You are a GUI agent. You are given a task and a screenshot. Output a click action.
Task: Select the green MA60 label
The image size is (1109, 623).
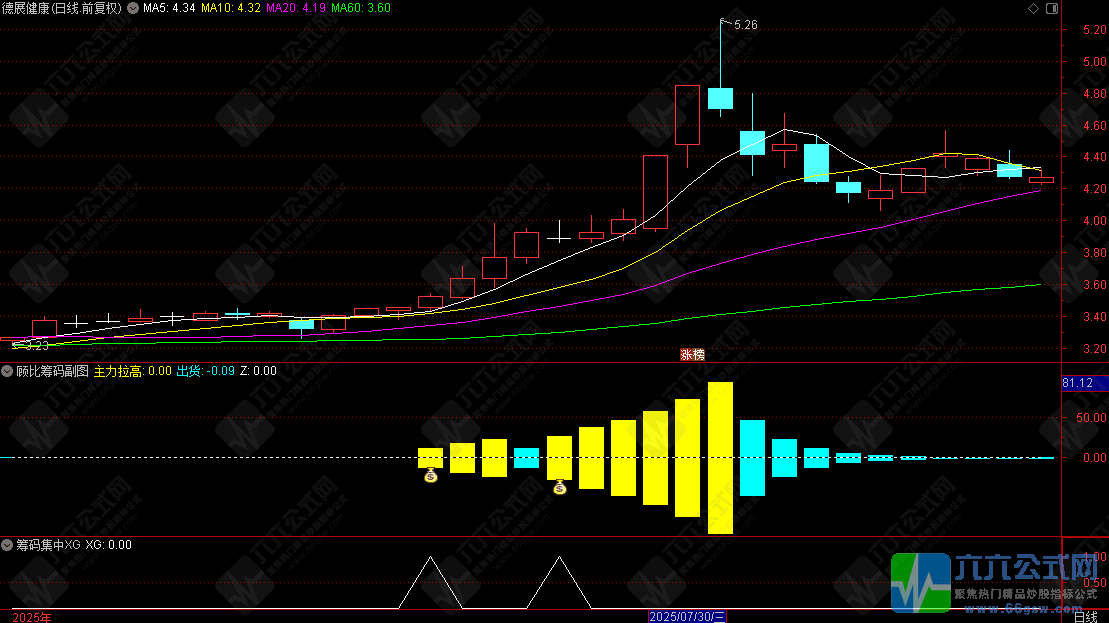point(361,8)
